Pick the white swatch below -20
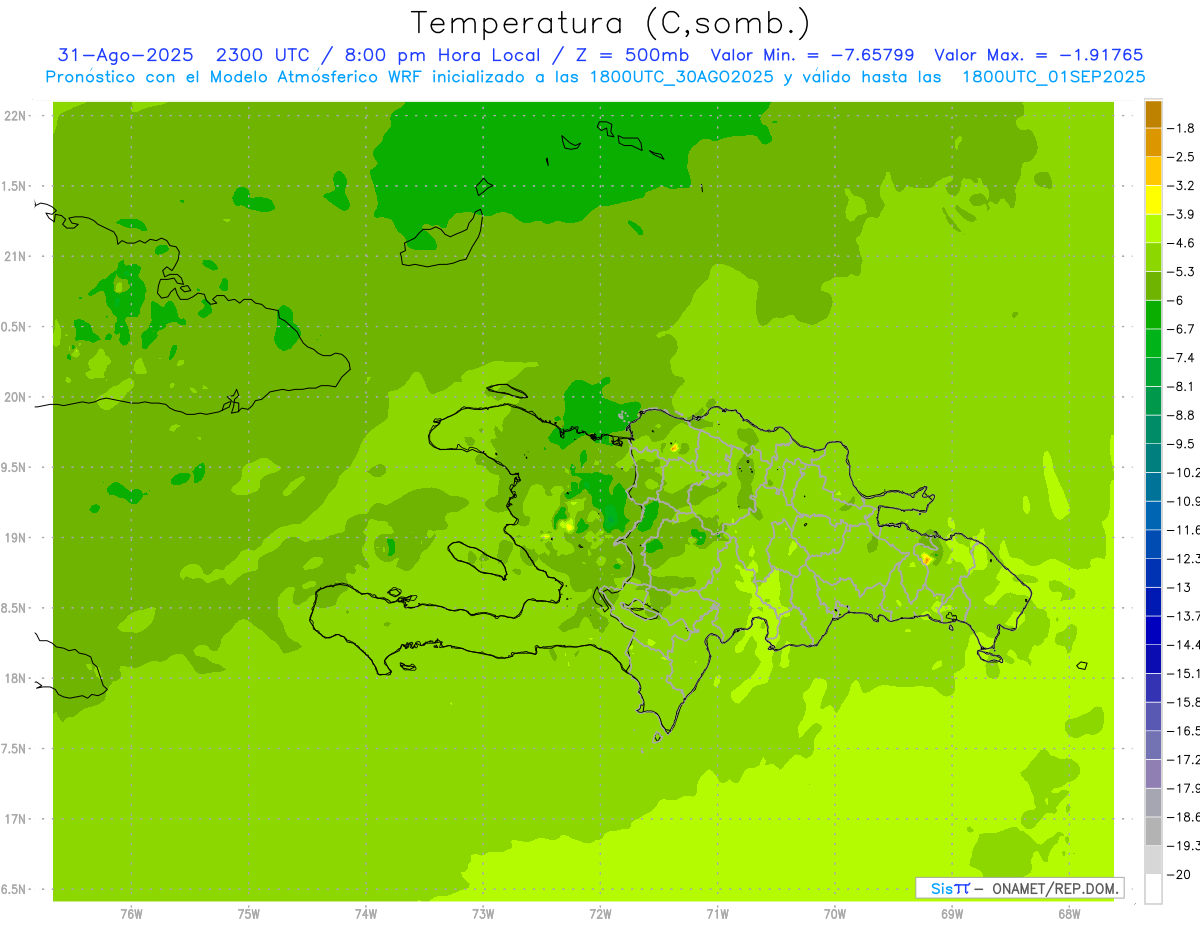Viewport: 1200px width, 927px height. coord(1153,888)
